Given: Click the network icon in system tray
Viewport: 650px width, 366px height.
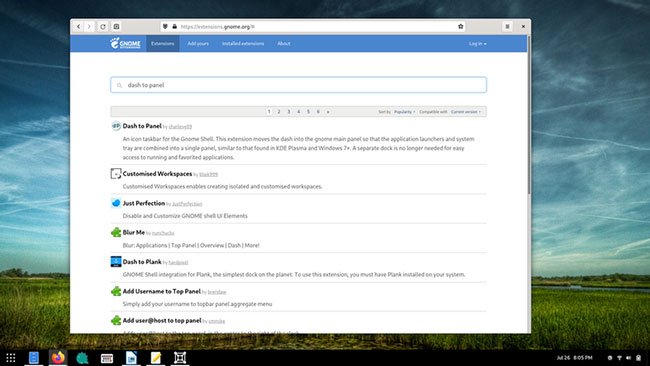Looking at the screenshot, I should [x=619, y=358].
